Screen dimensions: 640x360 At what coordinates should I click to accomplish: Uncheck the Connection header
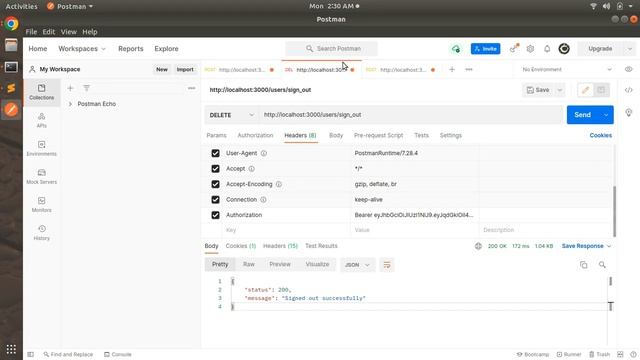click(216, 200)
